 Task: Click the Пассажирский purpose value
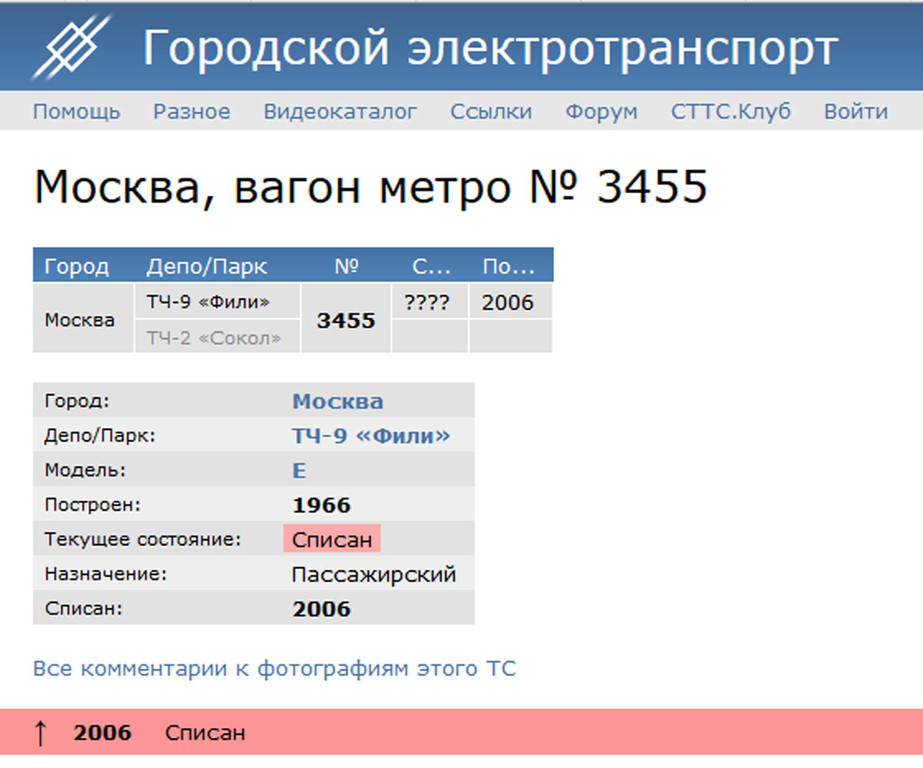[374, 574]
